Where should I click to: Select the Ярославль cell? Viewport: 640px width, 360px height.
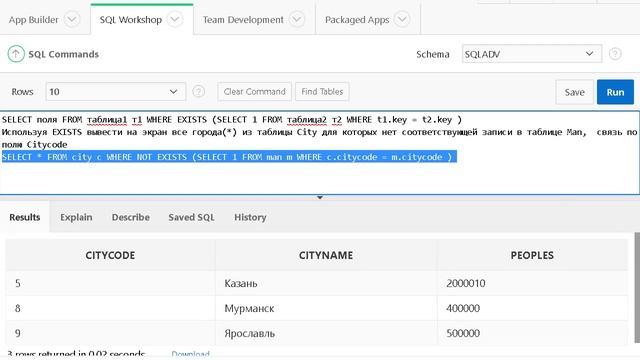(326, 333)
